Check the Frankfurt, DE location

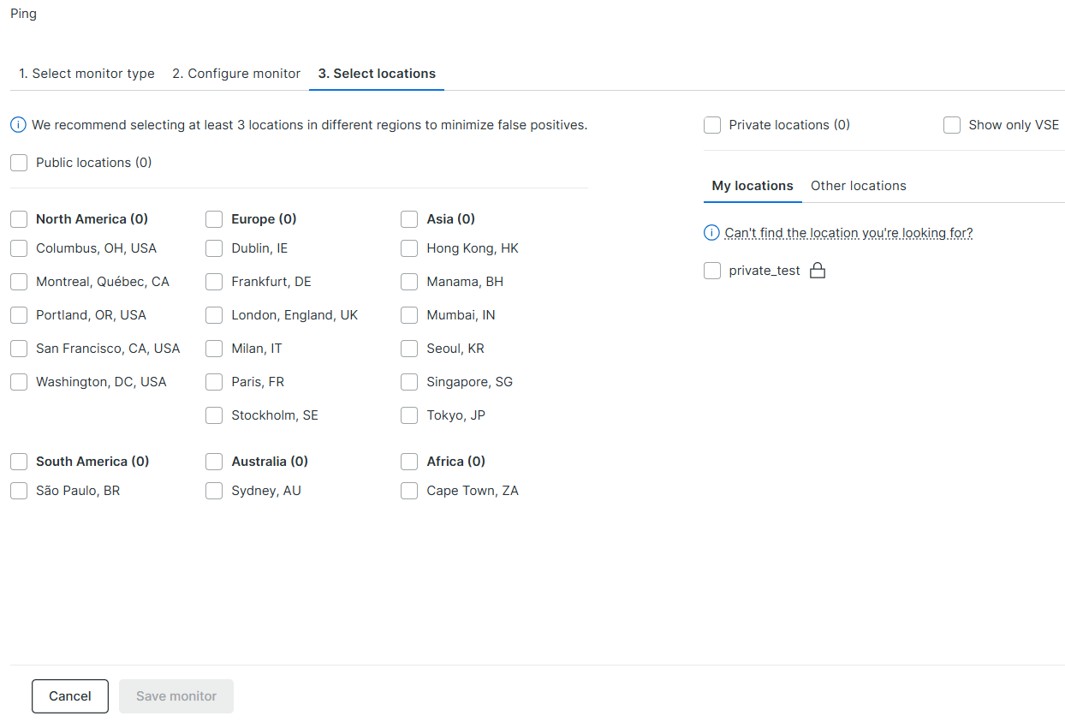pos(214,282)
